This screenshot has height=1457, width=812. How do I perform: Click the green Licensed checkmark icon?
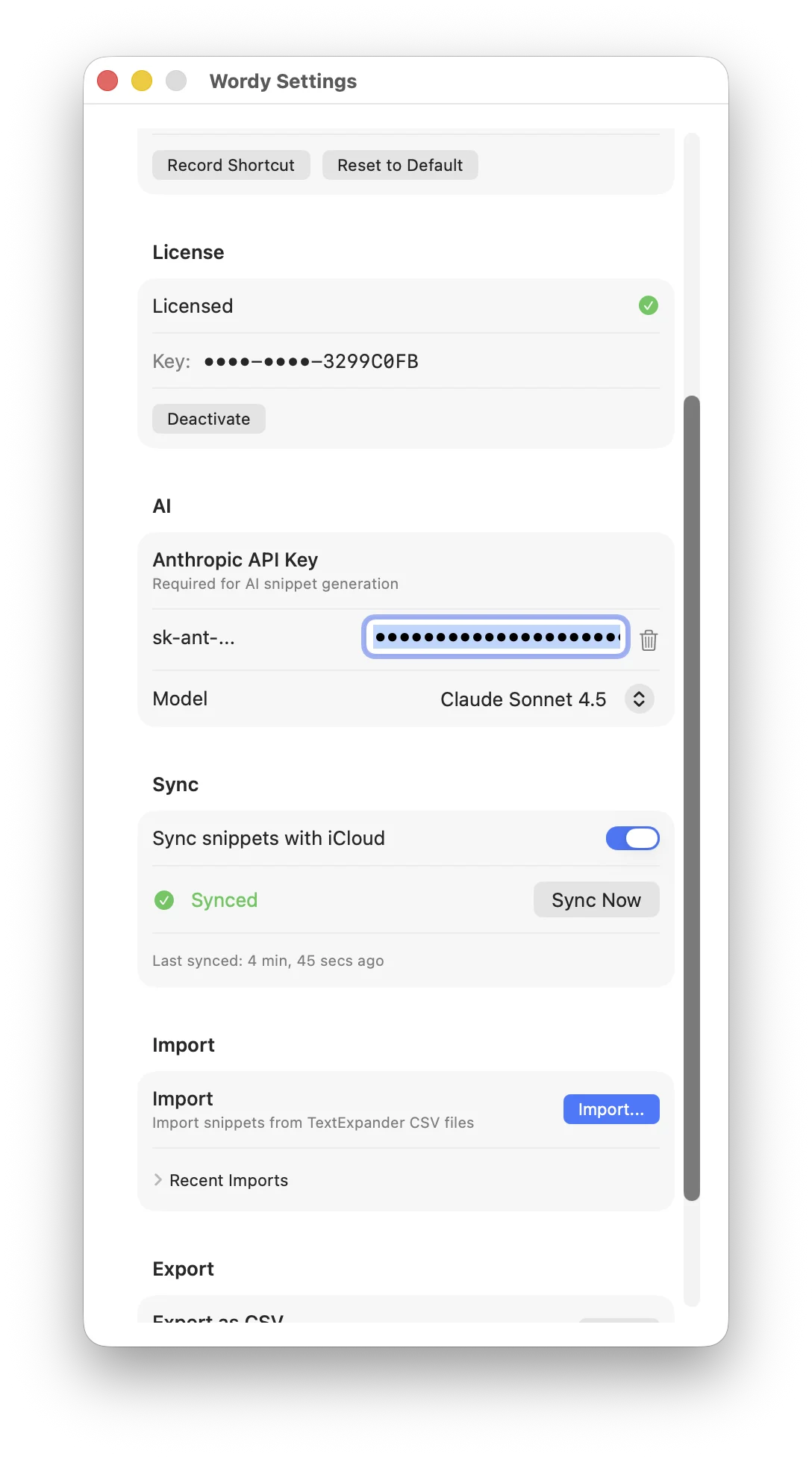648,305
